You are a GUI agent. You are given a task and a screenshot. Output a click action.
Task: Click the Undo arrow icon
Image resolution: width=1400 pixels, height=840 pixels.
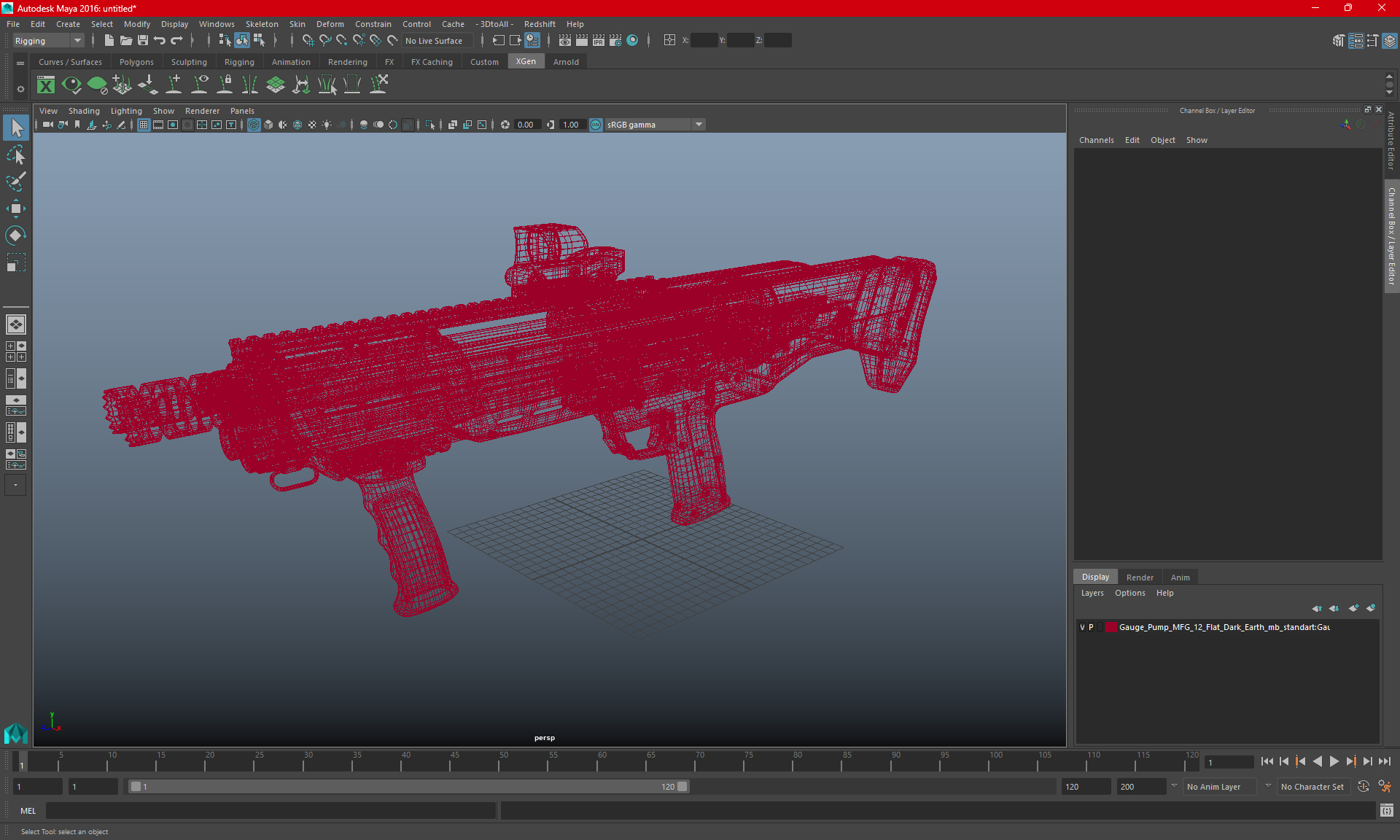point(159,41)
